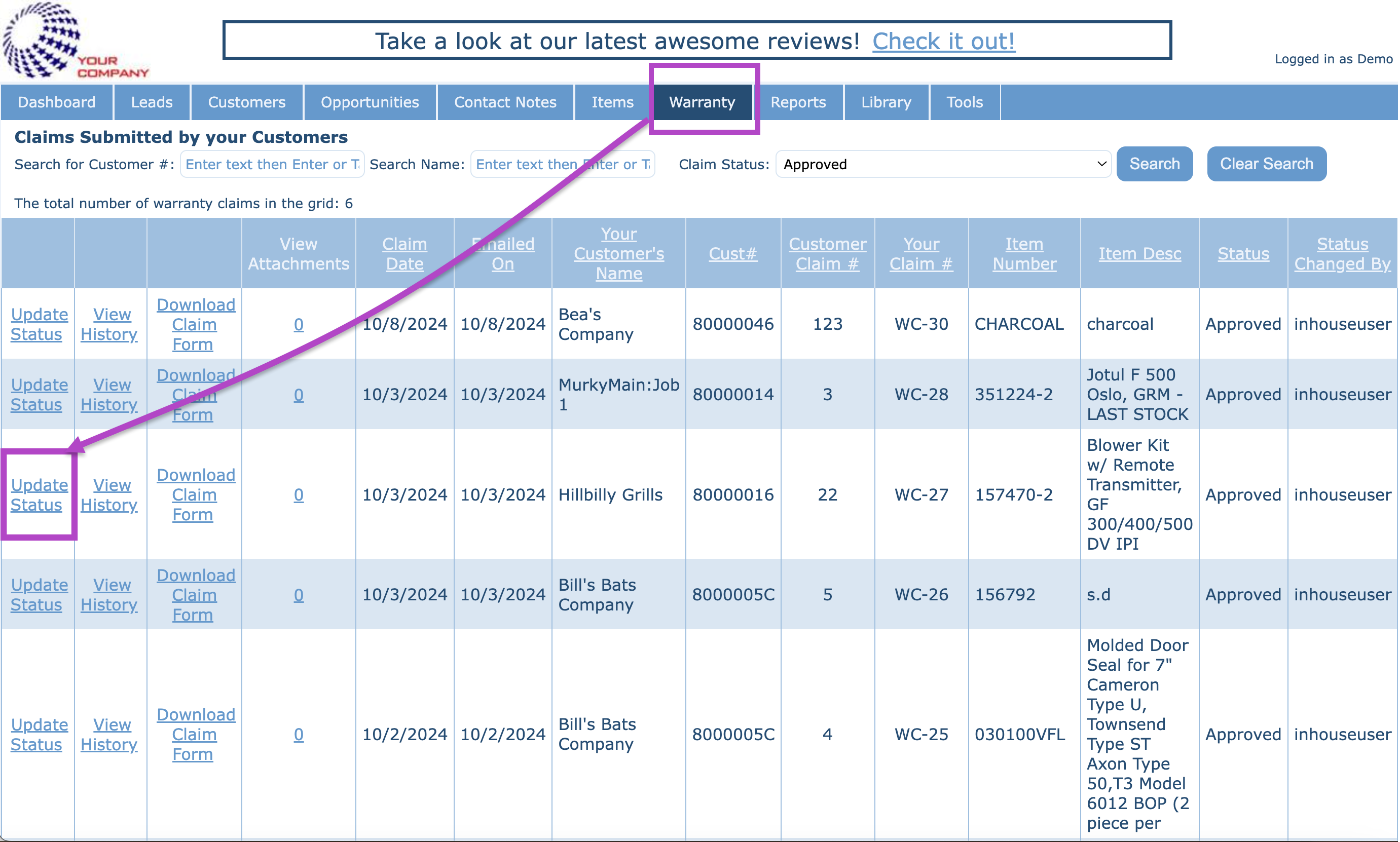Click the Search button
Viewport: 1400px width, 842px height.
(1154, 164)
